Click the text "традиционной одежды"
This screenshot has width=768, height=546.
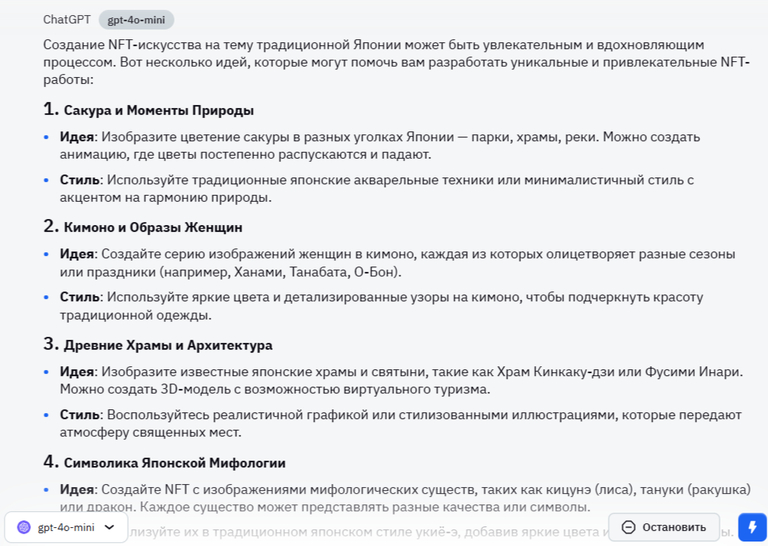(135, 315)
